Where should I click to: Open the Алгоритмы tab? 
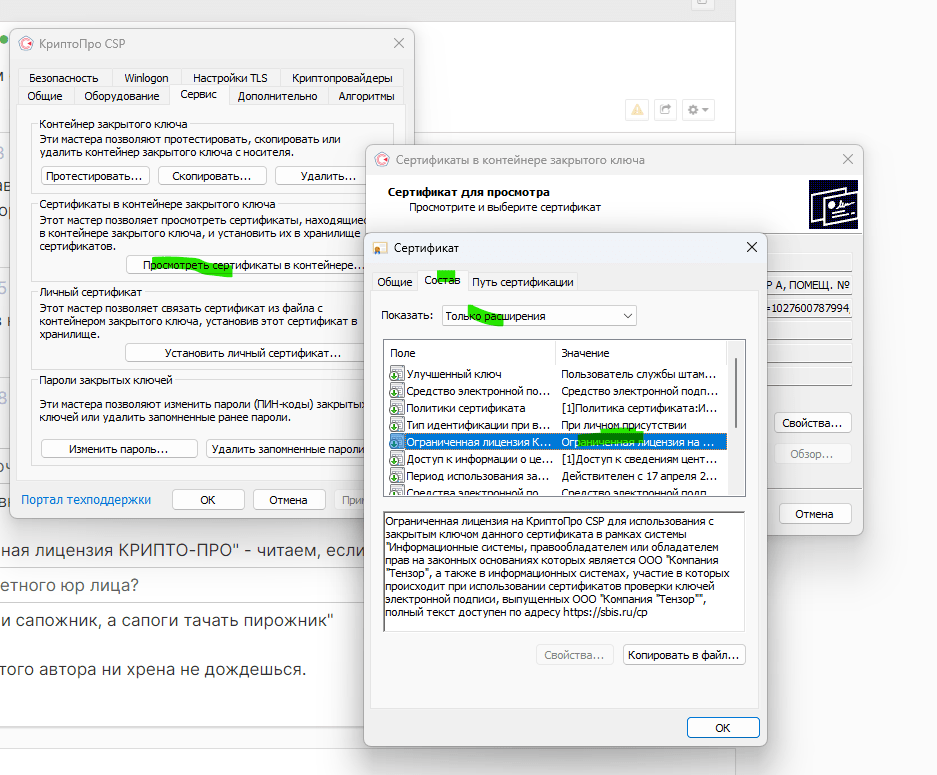(366, 96)
